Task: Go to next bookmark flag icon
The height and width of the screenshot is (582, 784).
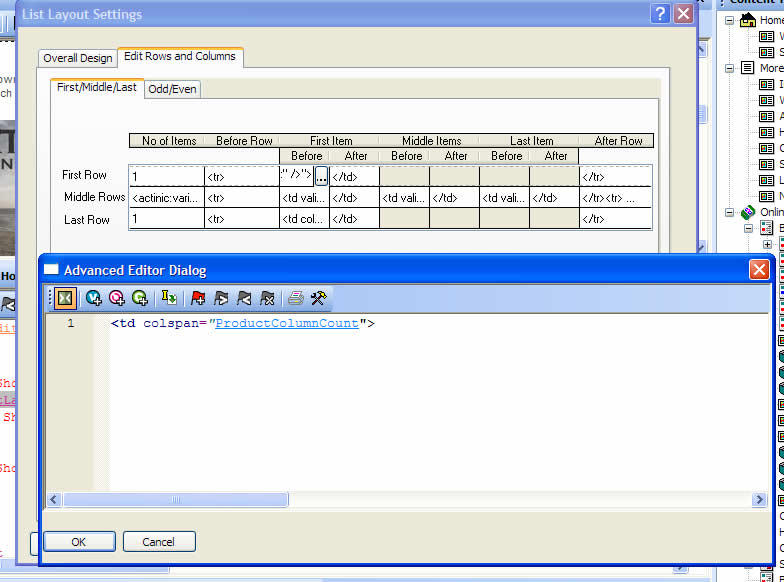Action: [x=221, y=298]
